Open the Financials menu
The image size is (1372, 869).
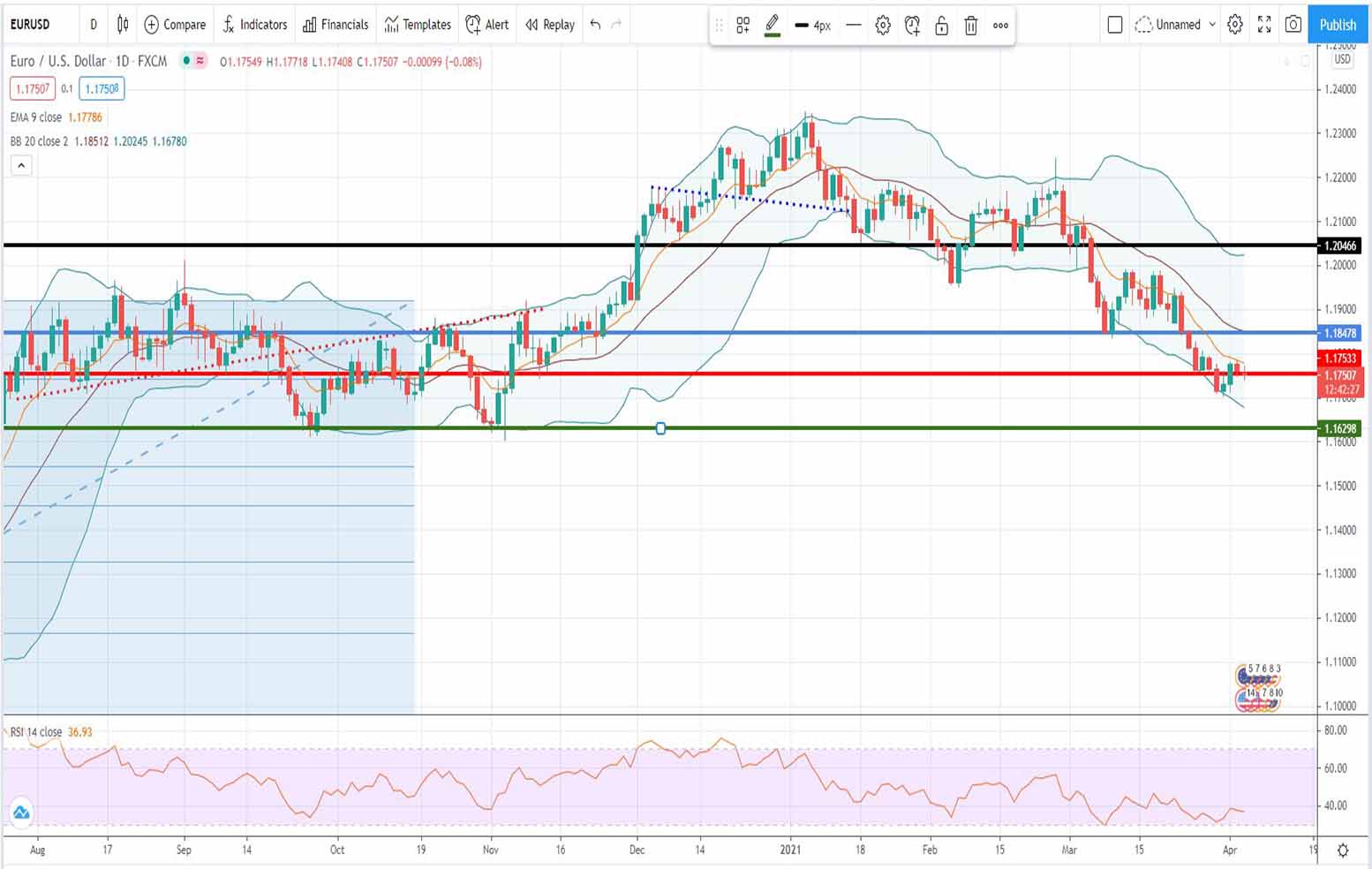(x=335, y=25)
